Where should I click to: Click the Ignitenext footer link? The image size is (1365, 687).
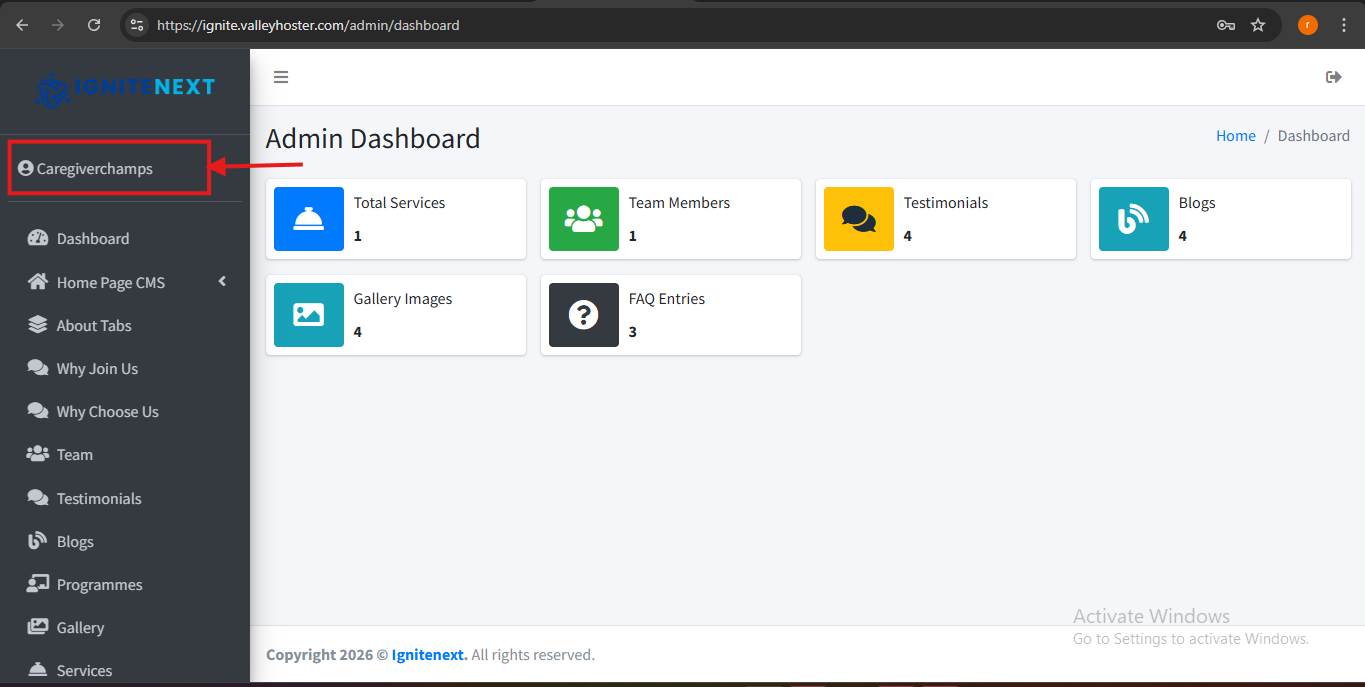click(429, 655)
